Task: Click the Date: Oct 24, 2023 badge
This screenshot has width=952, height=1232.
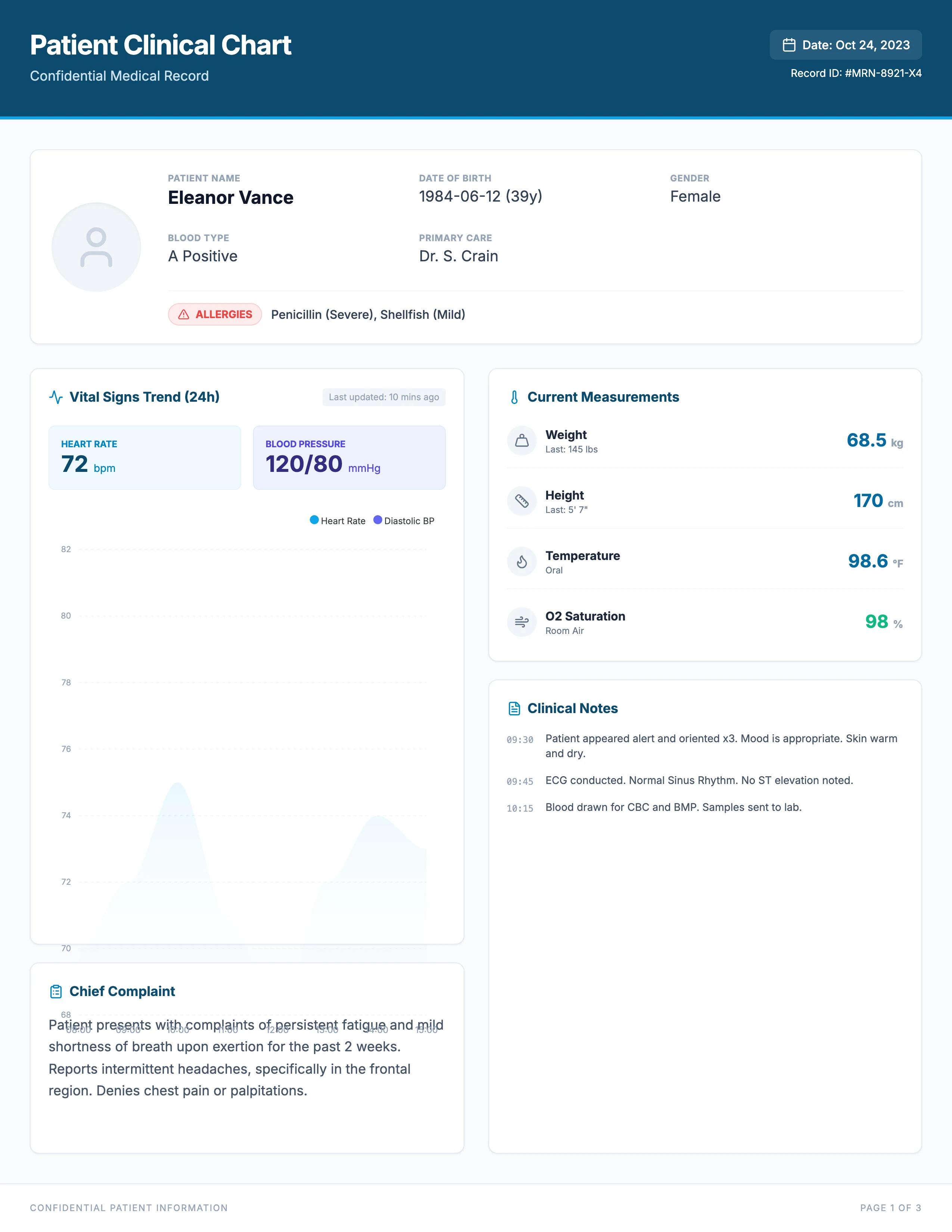Action: [x=846, y=45]
